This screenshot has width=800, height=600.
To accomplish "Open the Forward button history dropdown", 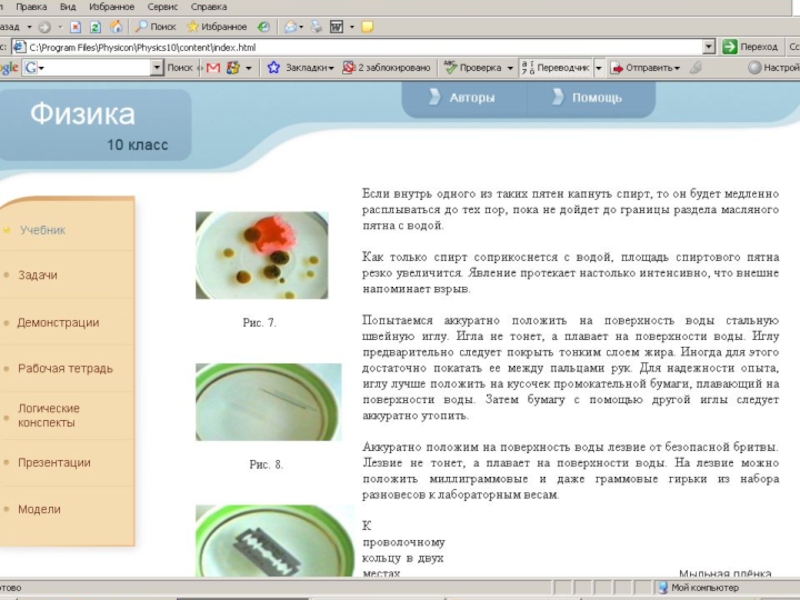I will 60,27.
